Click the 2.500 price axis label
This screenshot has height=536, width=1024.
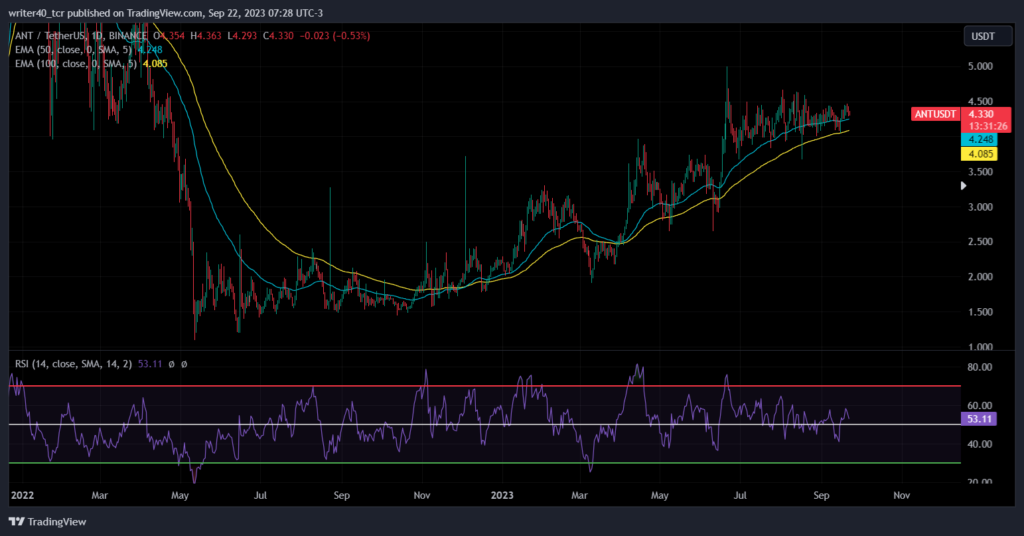click(980, 242)
